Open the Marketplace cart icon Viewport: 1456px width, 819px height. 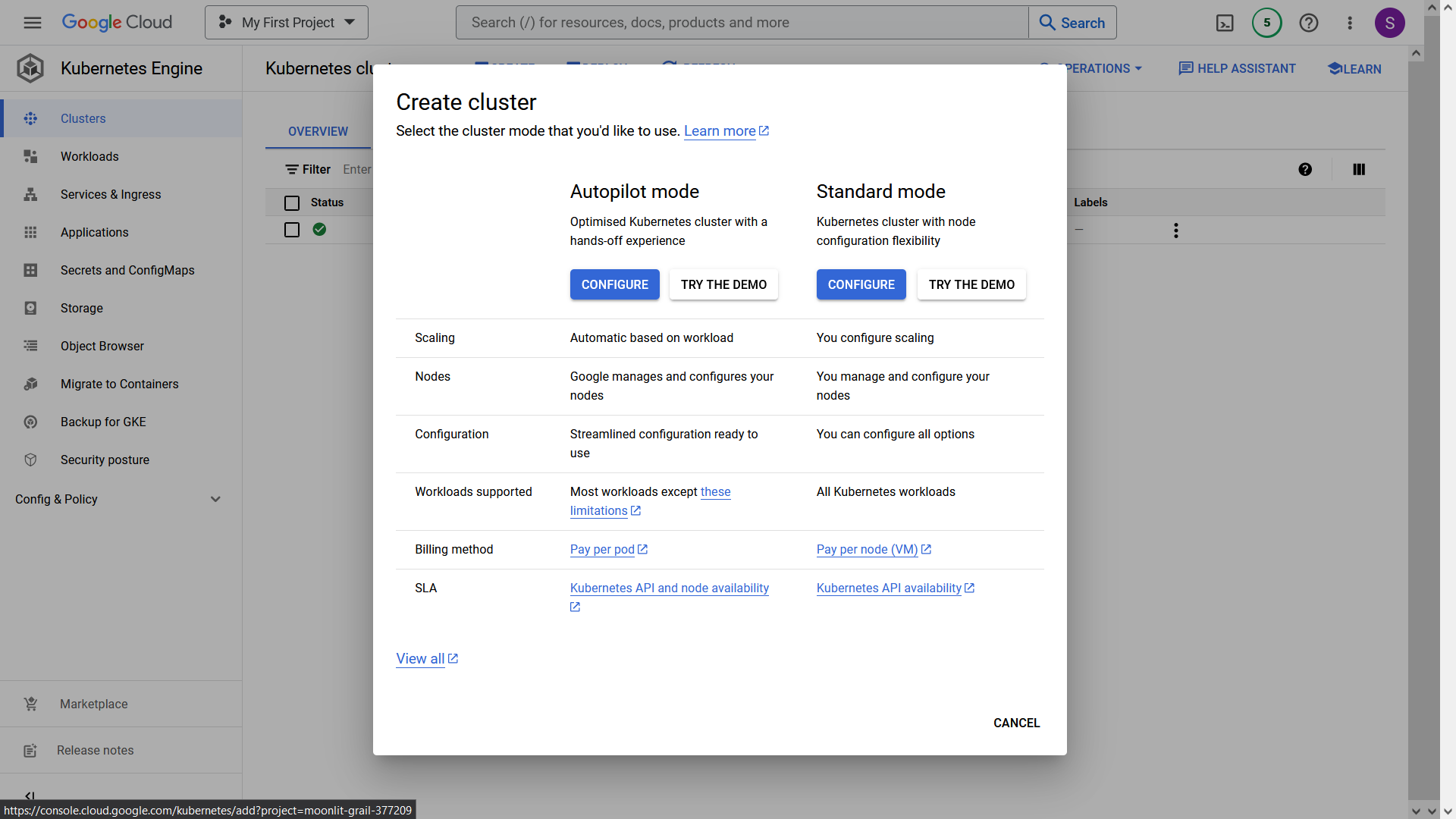tap(30, 704)
